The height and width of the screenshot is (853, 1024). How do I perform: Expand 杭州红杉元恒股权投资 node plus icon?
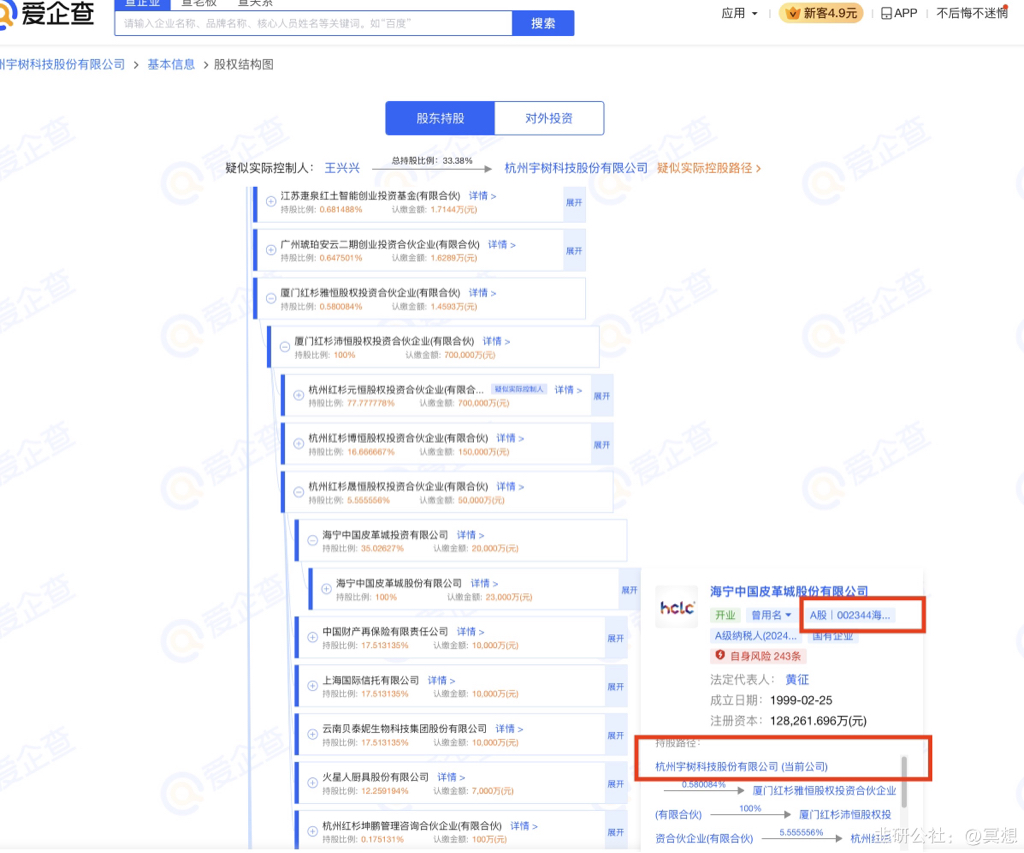pos(298,395)
